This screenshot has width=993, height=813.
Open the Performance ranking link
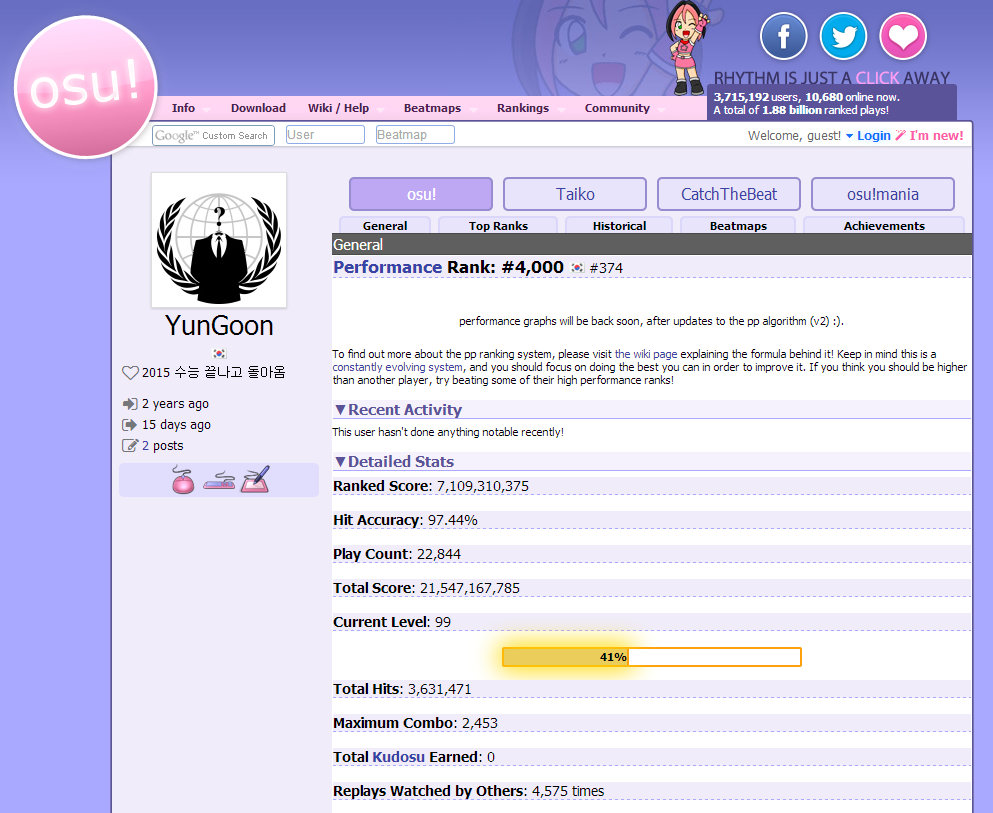[x=388, y=267]
